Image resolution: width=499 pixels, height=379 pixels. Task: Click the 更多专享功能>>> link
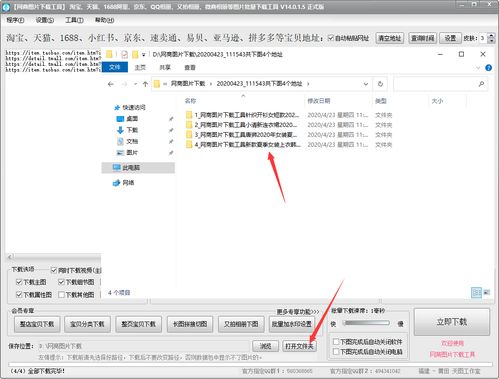pos(297,312)
